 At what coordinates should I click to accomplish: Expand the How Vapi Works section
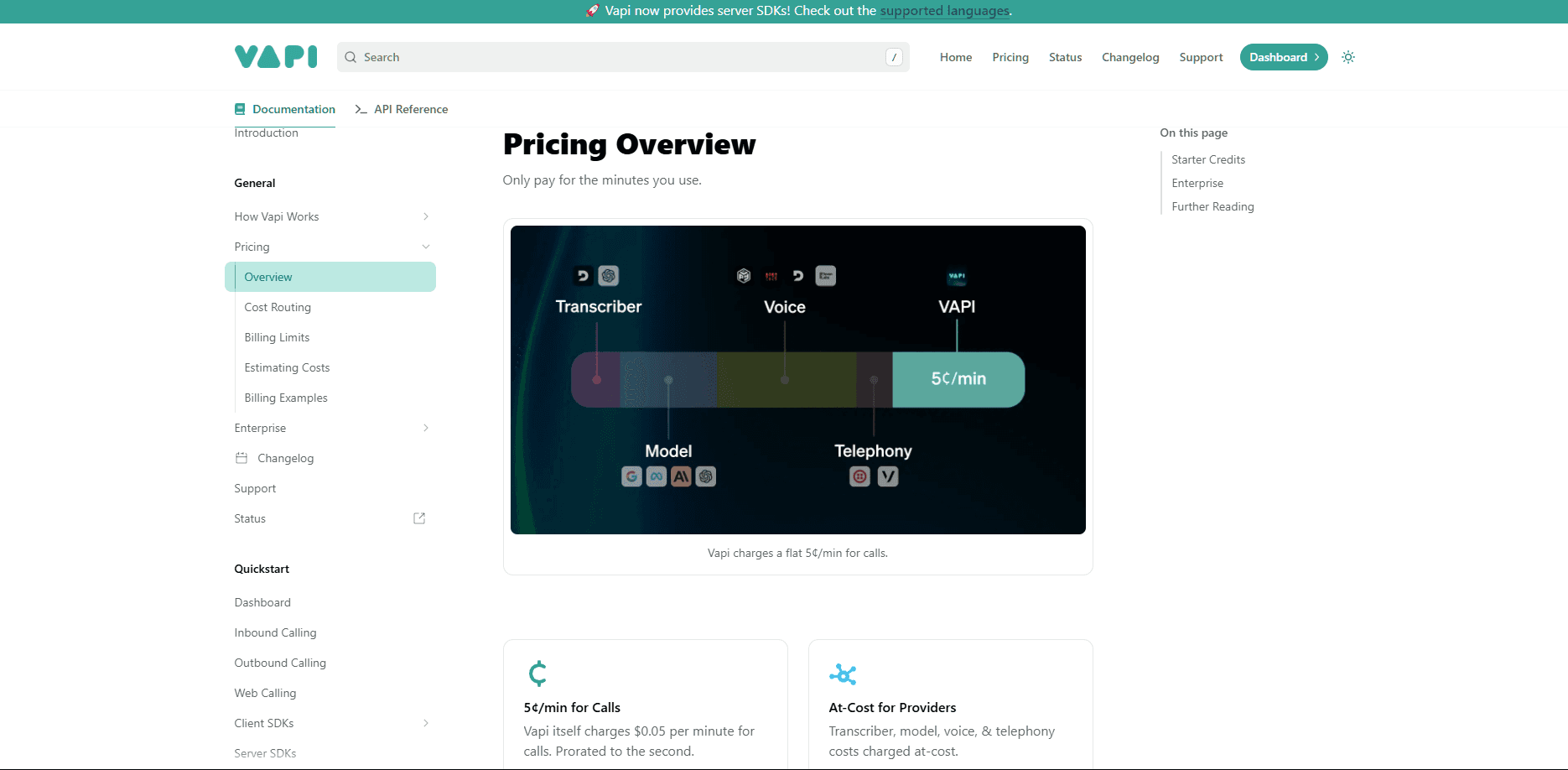[x=426, y=216]
